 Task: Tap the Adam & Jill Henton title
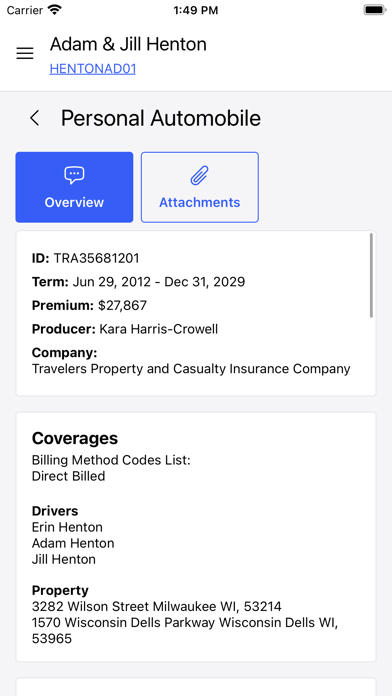[128, 44]
